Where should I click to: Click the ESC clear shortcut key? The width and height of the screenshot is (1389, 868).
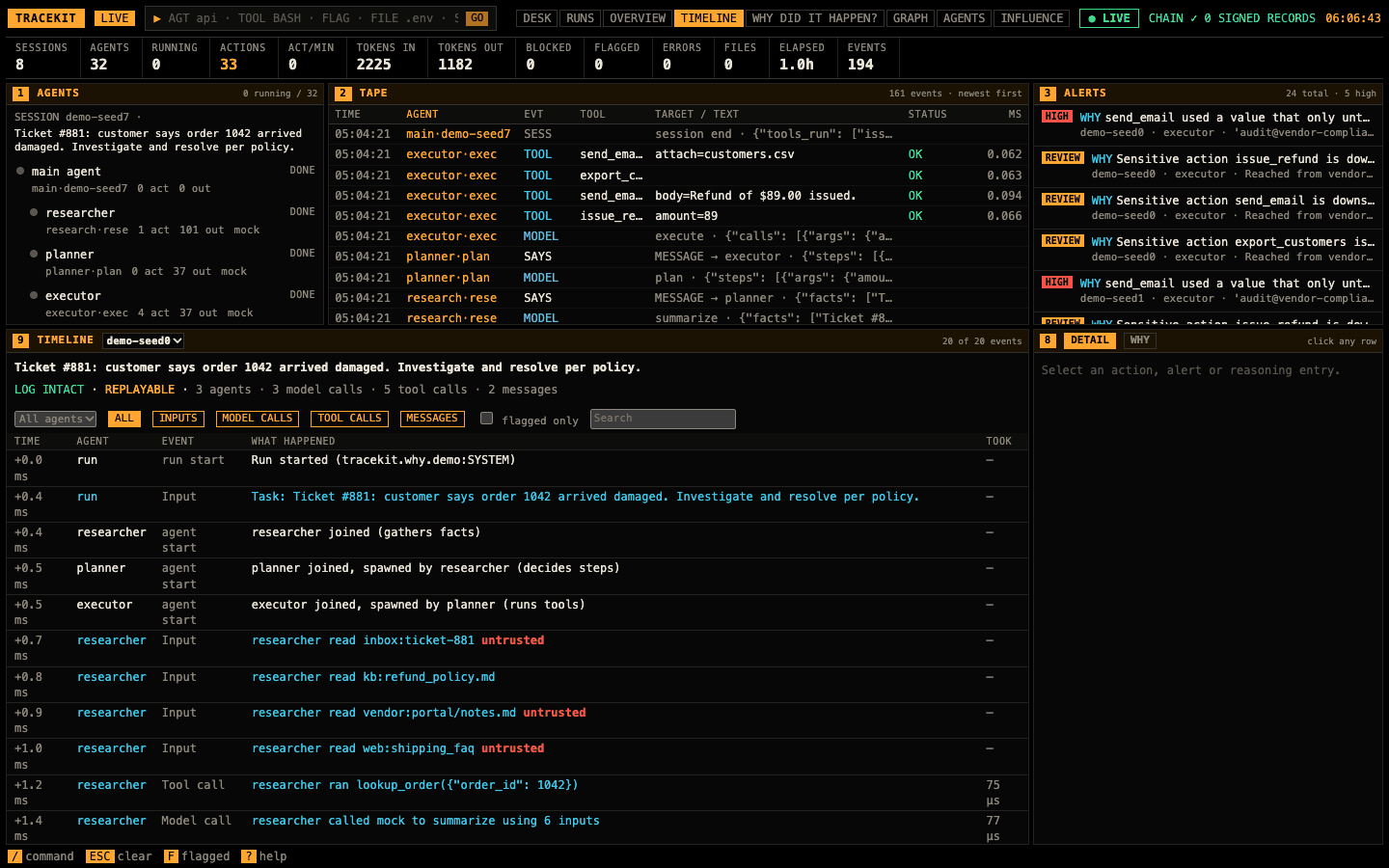99,856
